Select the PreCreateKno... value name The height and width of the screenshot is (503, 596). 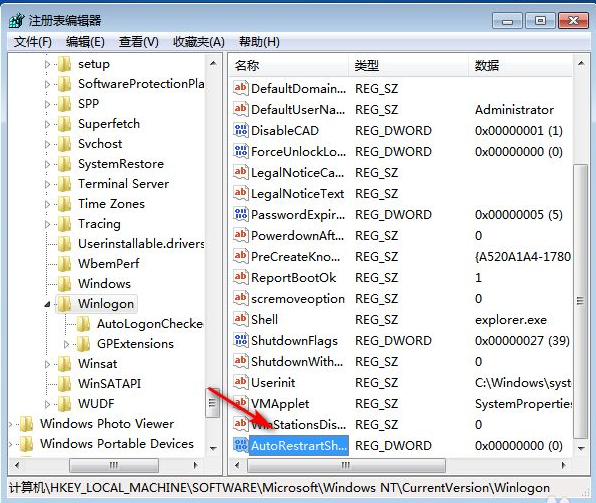(296, 257)
